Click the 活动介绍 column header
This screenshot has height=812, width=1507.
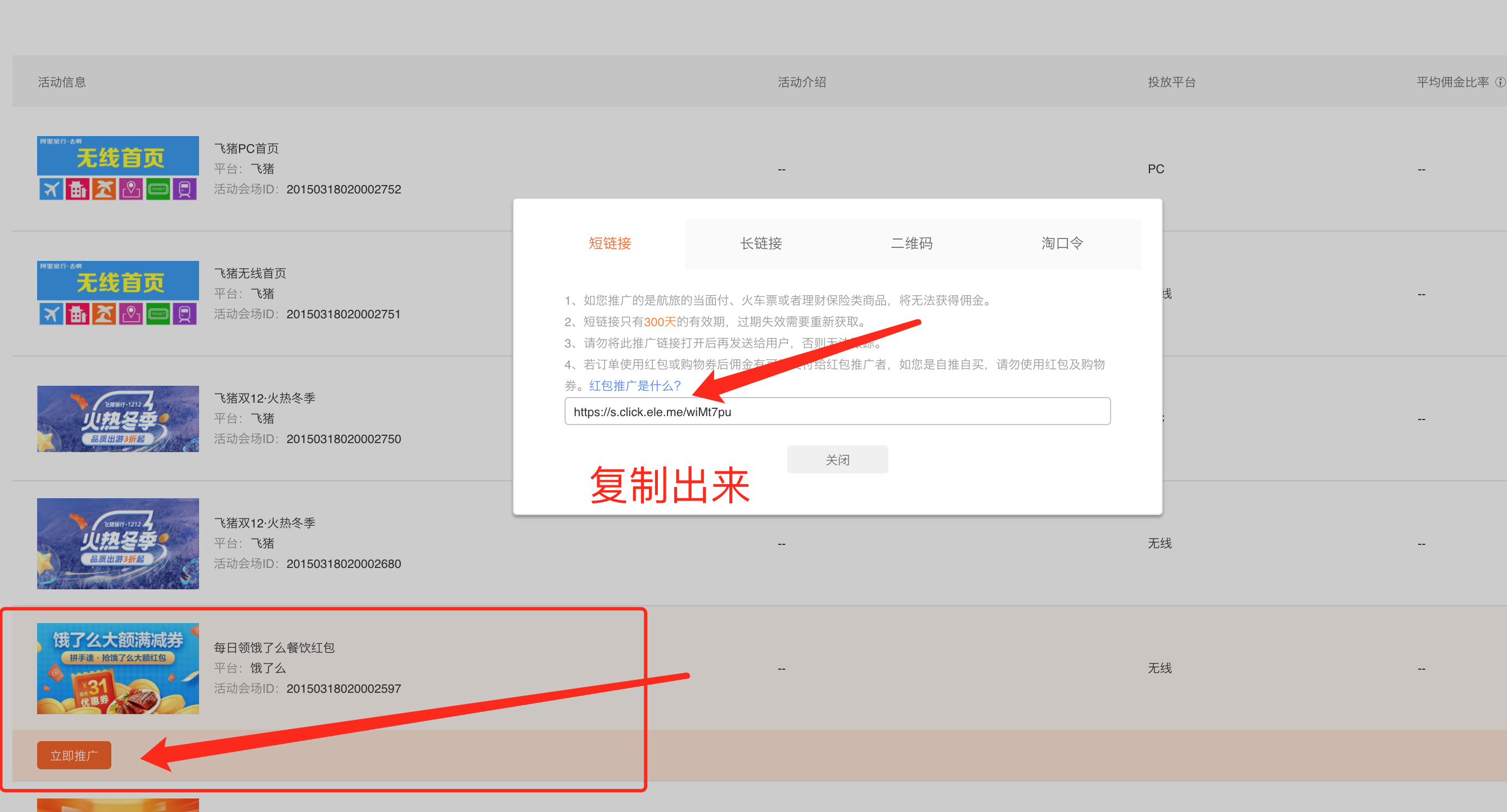(801, 83)
